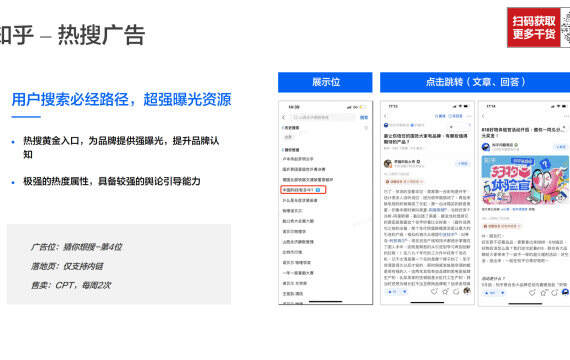Click bullet text 极强的热度属性，具备较强的舆论引导能力
Image resolution: width=570 pixels, height=360 pixels.
(112, 181)
